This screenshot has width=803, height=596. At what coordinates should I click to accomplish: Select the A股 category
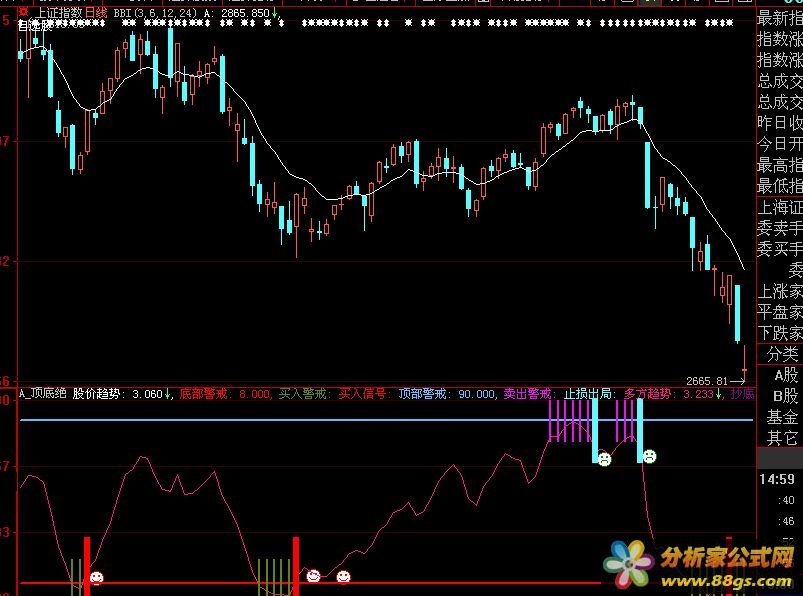pos(780,375)
